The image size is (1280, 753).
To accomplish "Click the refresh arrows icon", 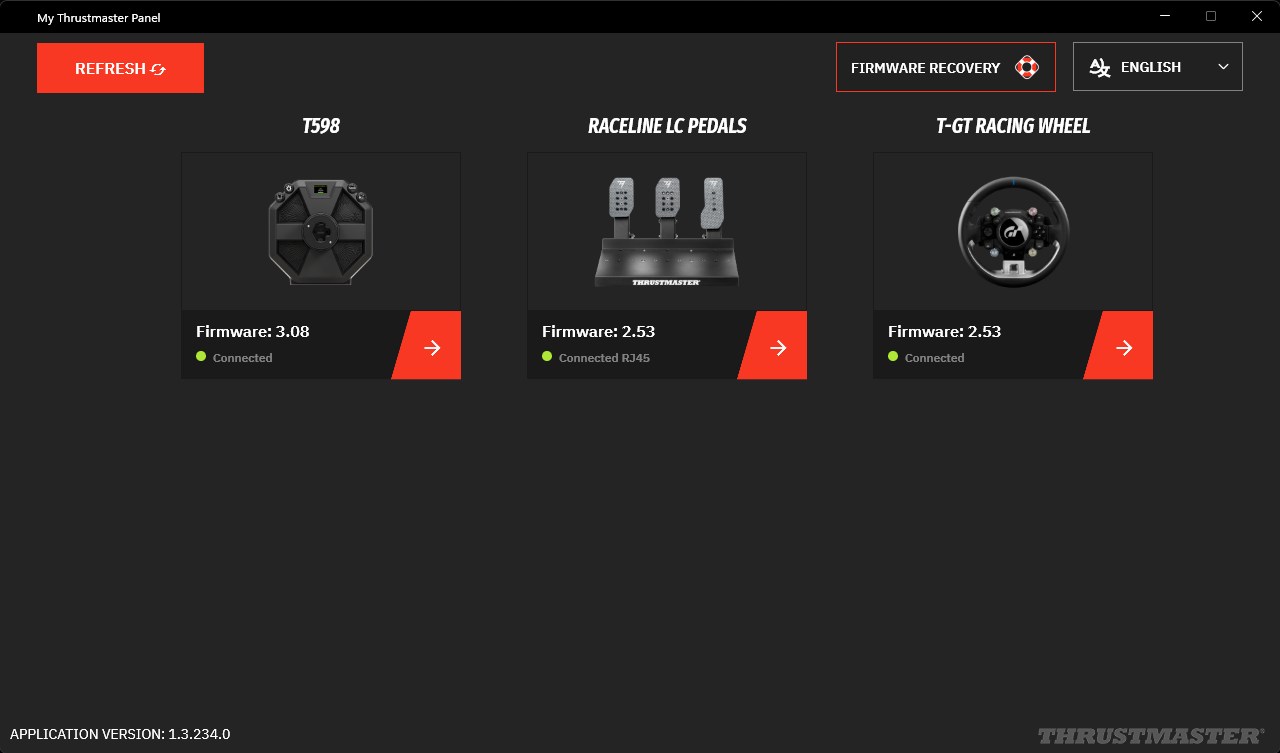I will pyautogui.click(x=158, y=69).
